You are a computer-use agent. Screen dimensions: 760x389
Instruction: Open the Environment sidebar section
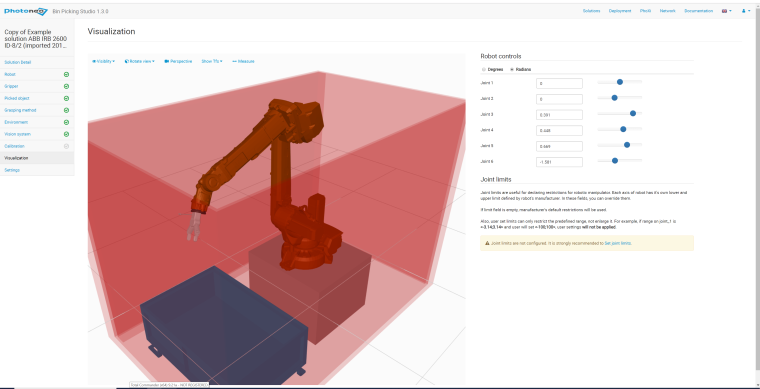pos(37,123)
